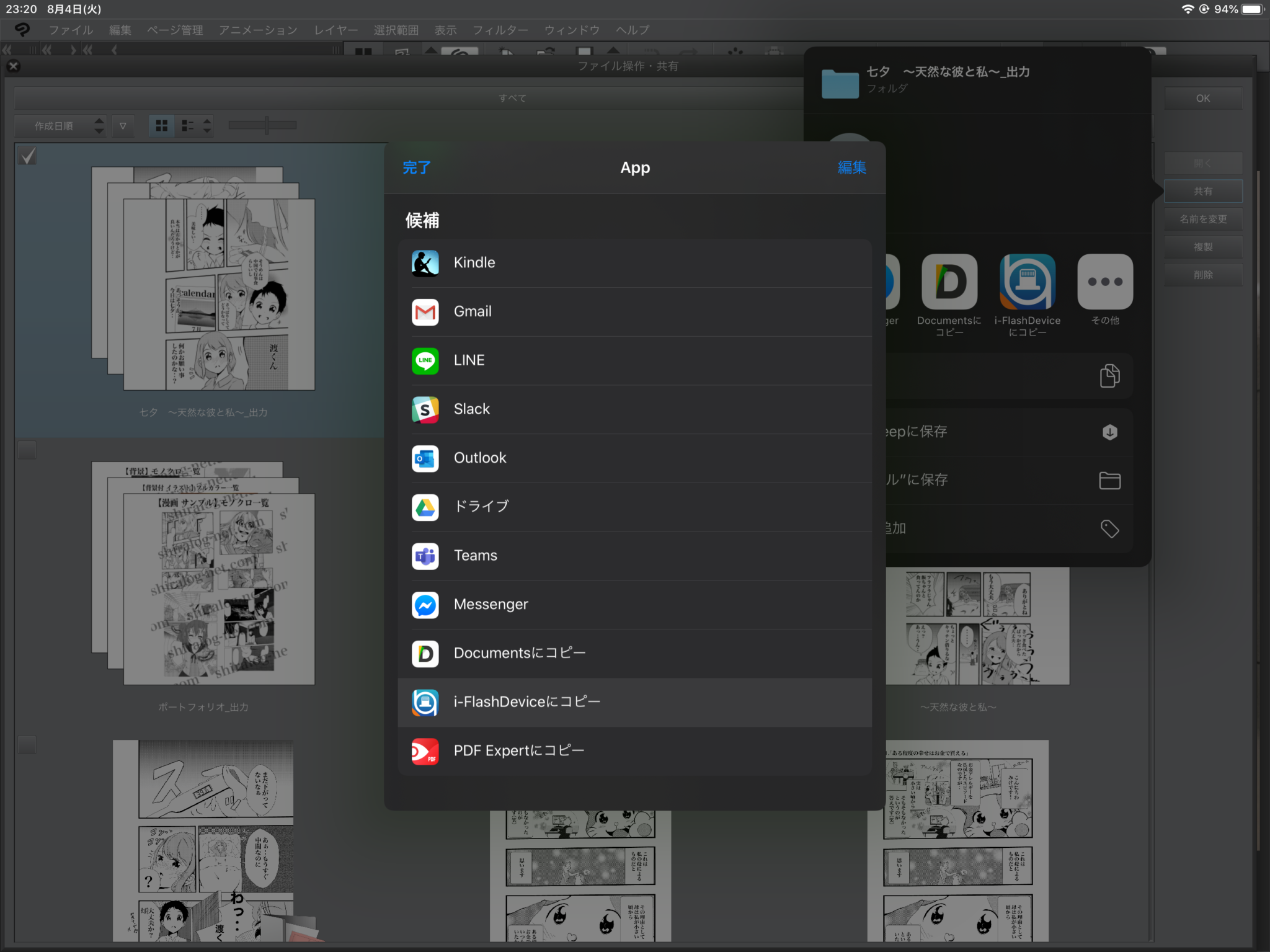Share to LINE app
Viewport: 1270px width, 952px height.
tap(634, 360)
